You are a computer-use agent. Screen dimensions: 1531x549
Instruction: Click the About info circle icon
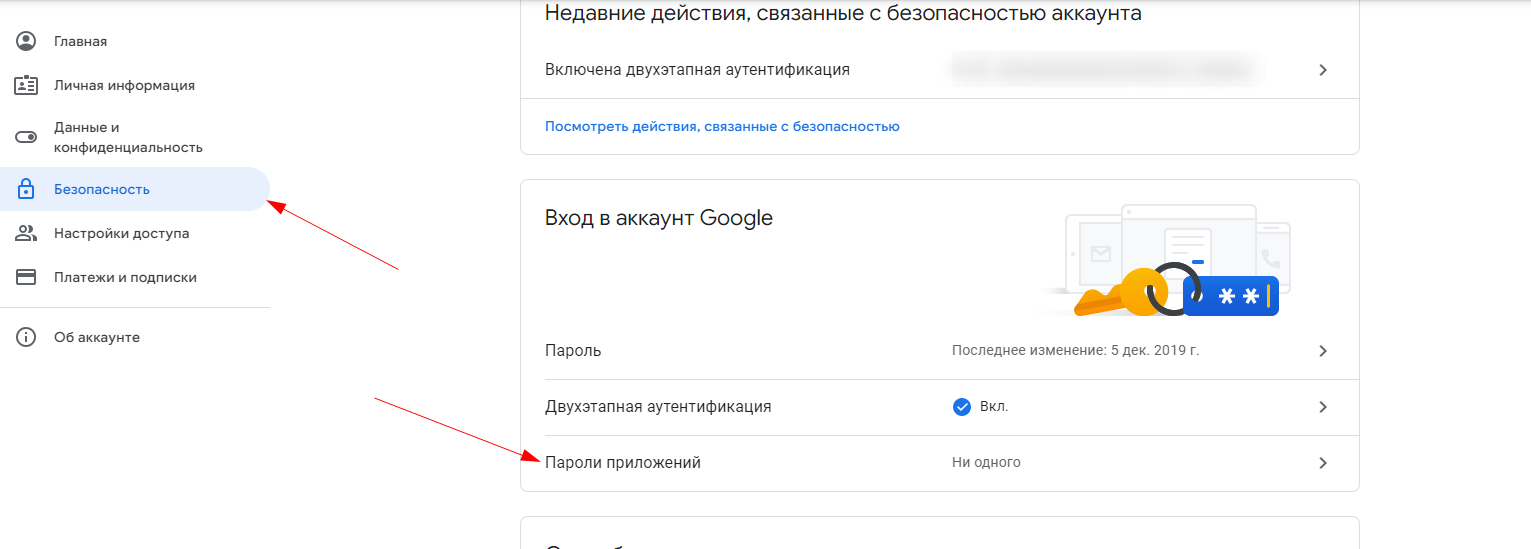(26, 337)
